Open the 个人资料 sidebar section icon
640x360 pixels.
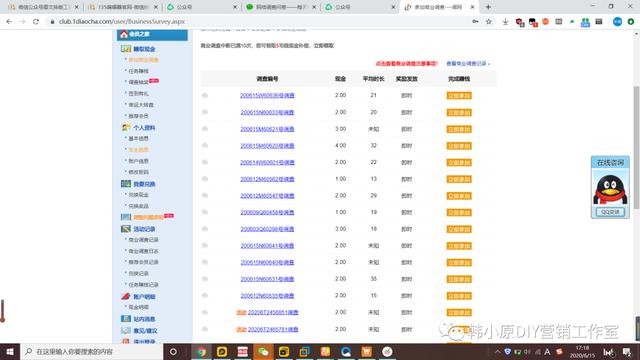pos(126,128)
